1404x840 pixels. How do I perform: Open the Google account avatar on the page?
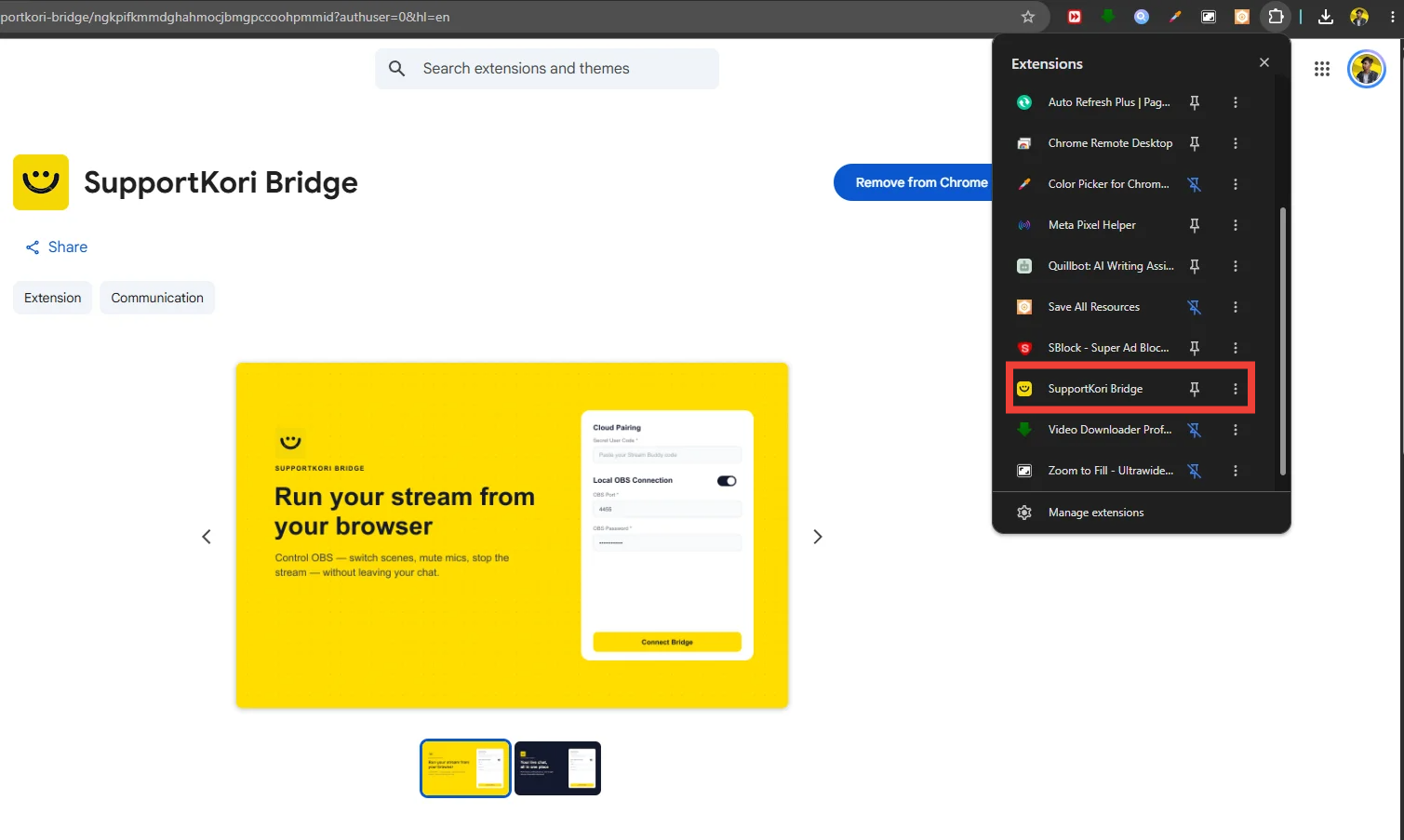tap(1367, 69)
